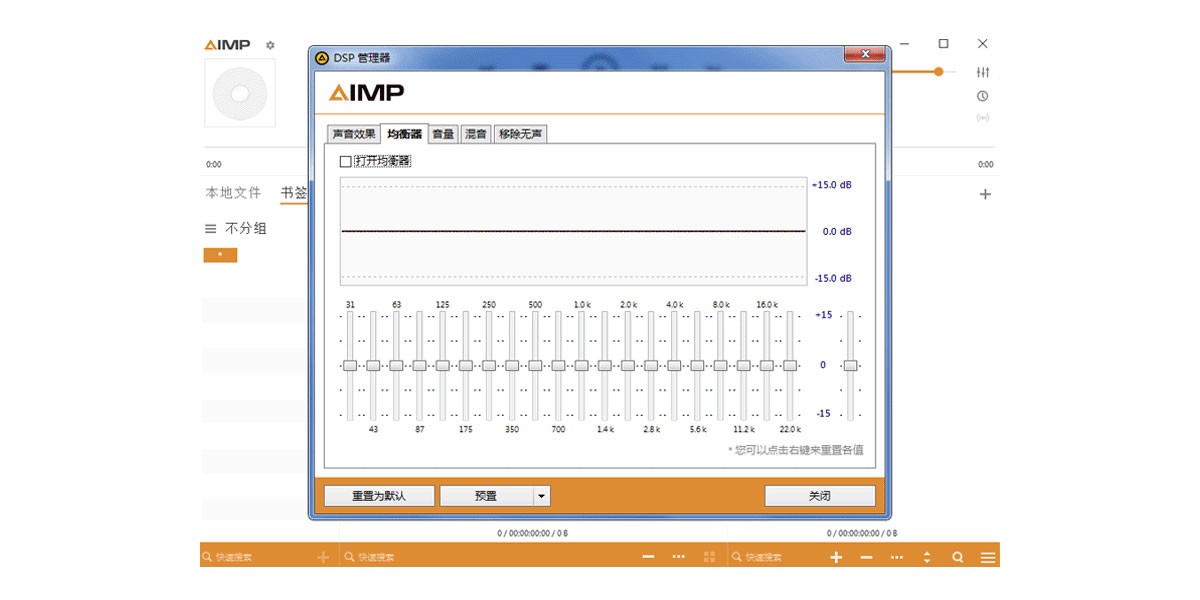The width and height of the screenshot is (1200, 600).
Task: Switch to the 声音效果 tab
Action: tap(357, 132)
